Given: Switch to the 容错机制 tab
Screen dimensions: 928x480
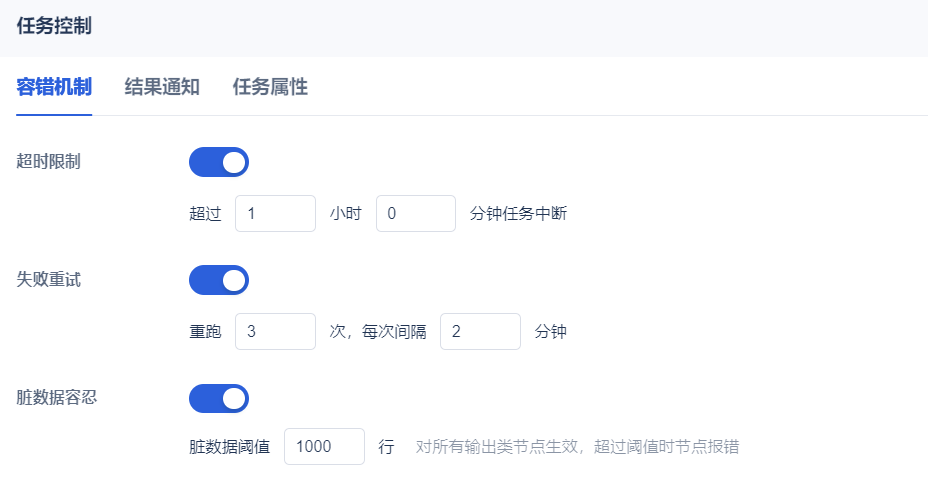Looking at the screenshot, I should [x=54, y=87].
